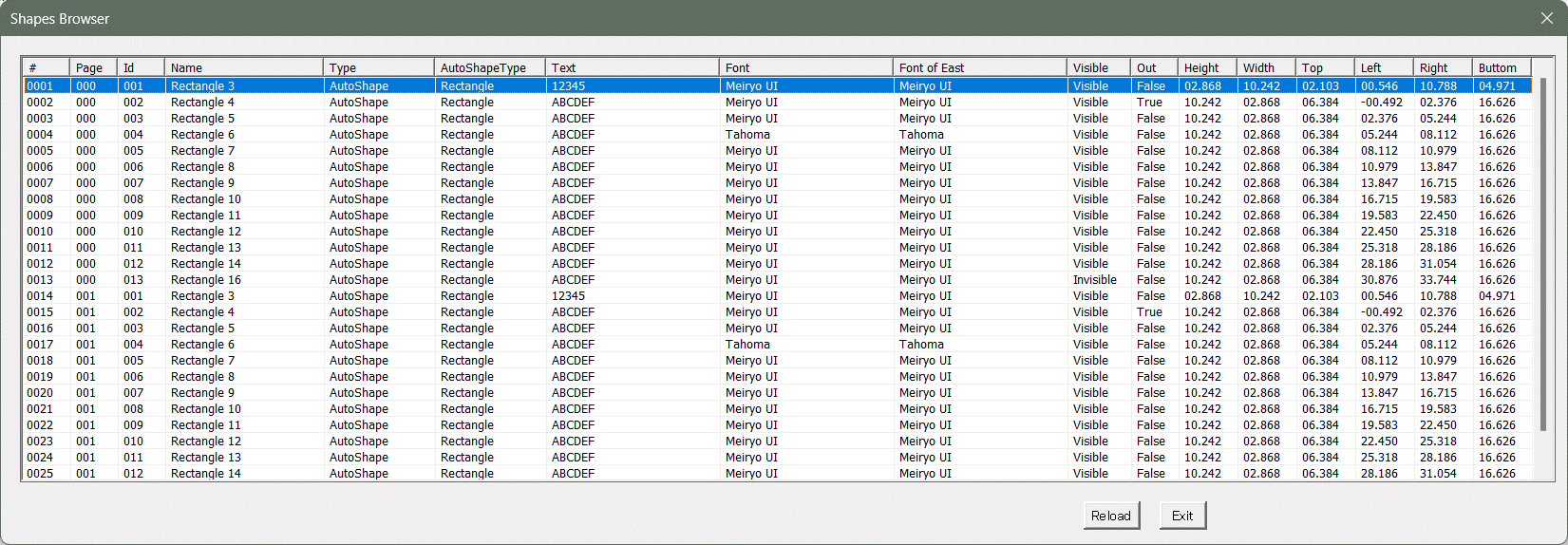Click the vertical scrollbar of the list
This screenshot has width=1568, height=545.
pos(1543,256)
